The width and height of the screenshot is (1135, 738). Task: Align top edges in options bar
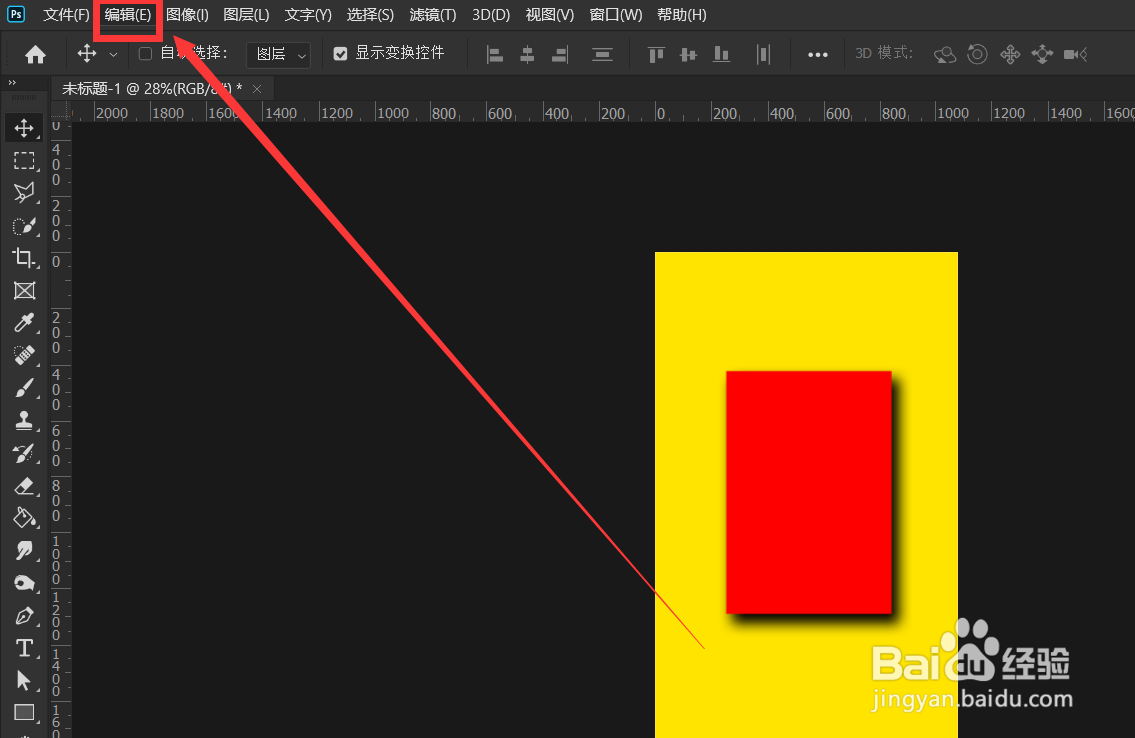coord(657,54)
